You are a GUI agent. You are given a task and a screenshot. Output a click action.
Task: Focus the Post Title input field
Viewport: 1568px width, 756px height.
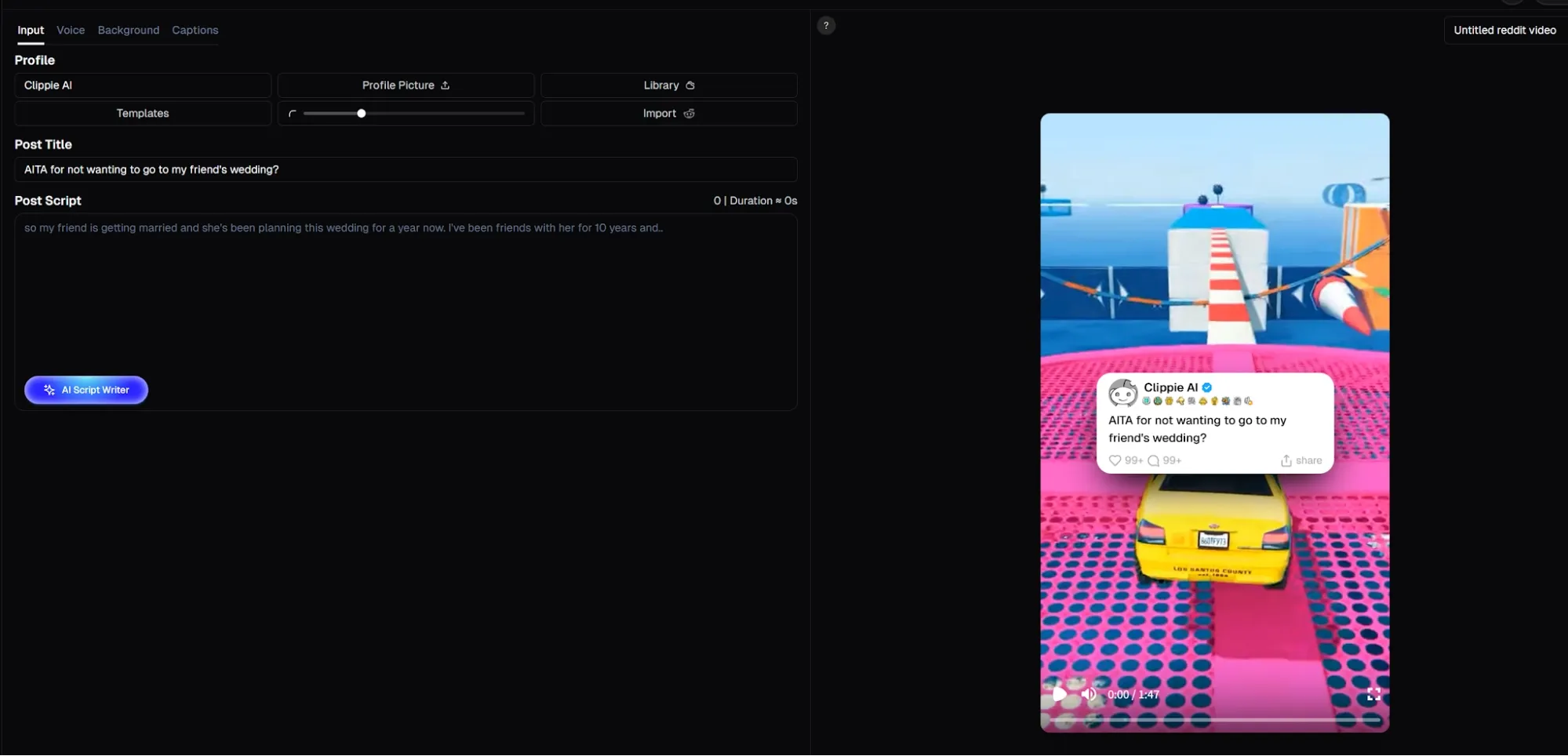[x=406, y=169]
